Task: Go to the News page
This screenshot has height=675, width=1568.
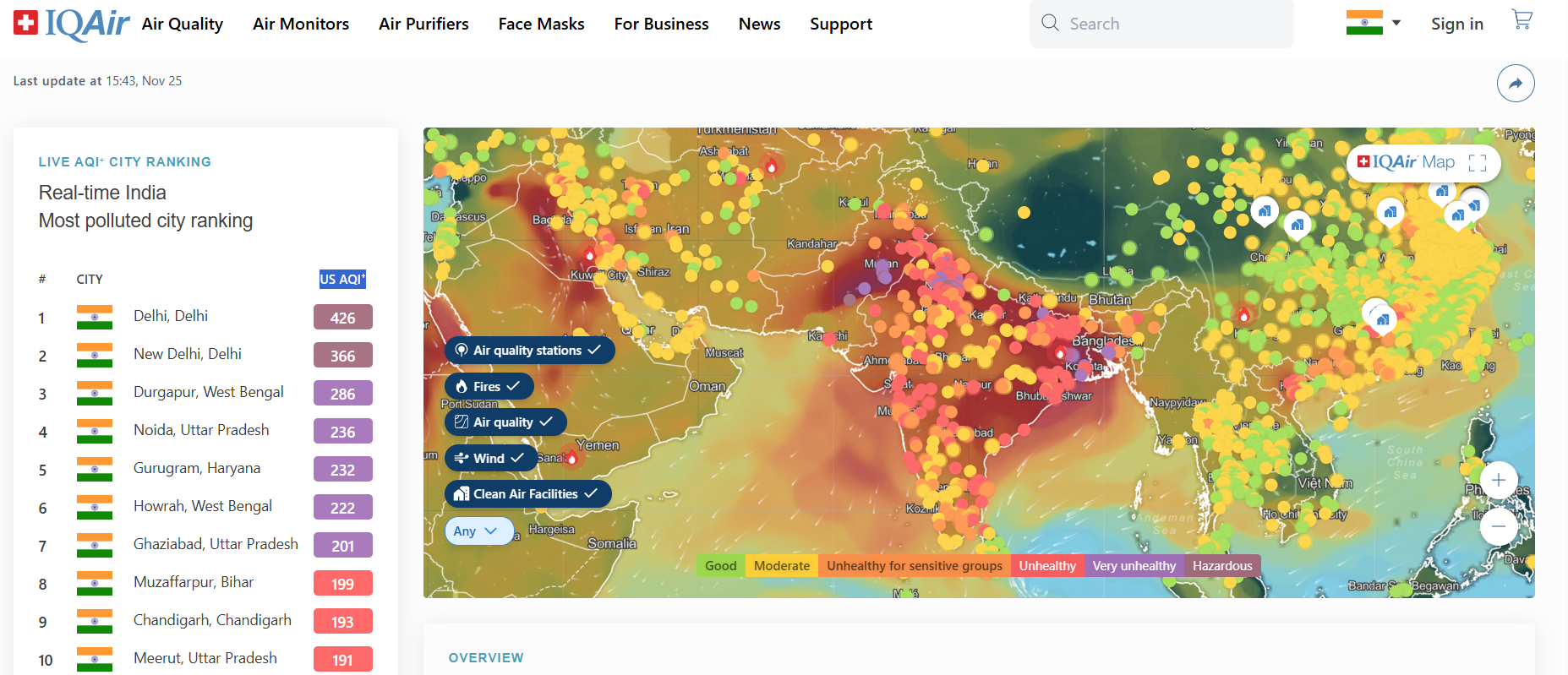Action: click(759, 24)
